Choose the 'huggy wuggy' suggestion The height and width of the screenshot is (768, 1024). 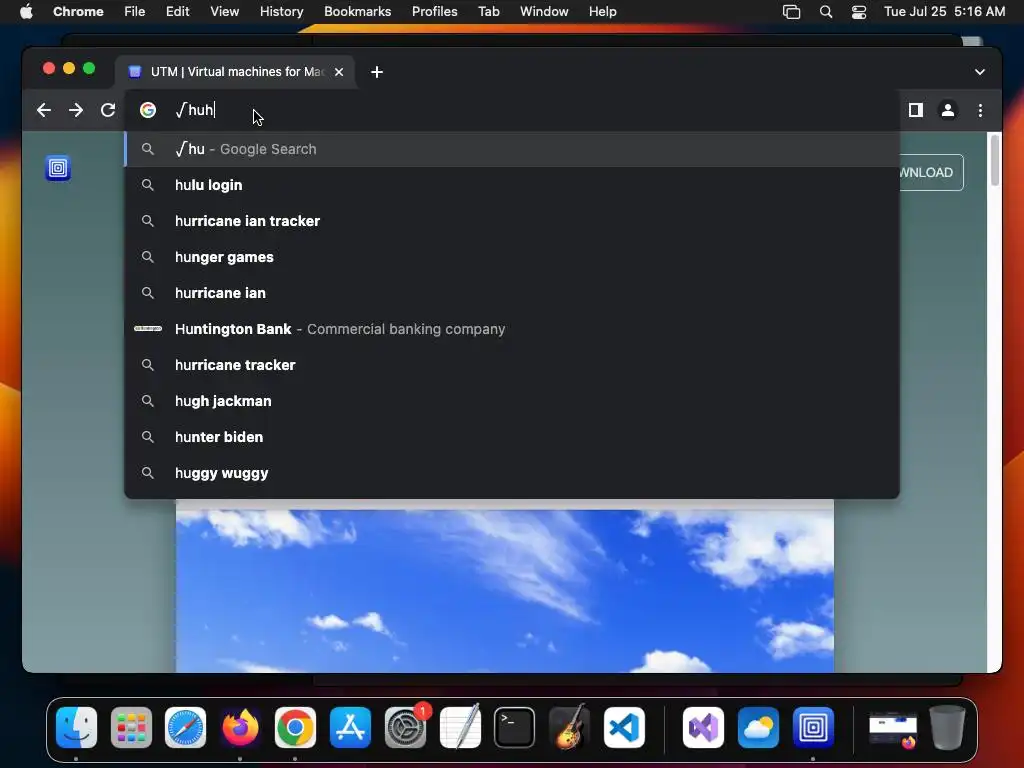(x=512, y=472)
